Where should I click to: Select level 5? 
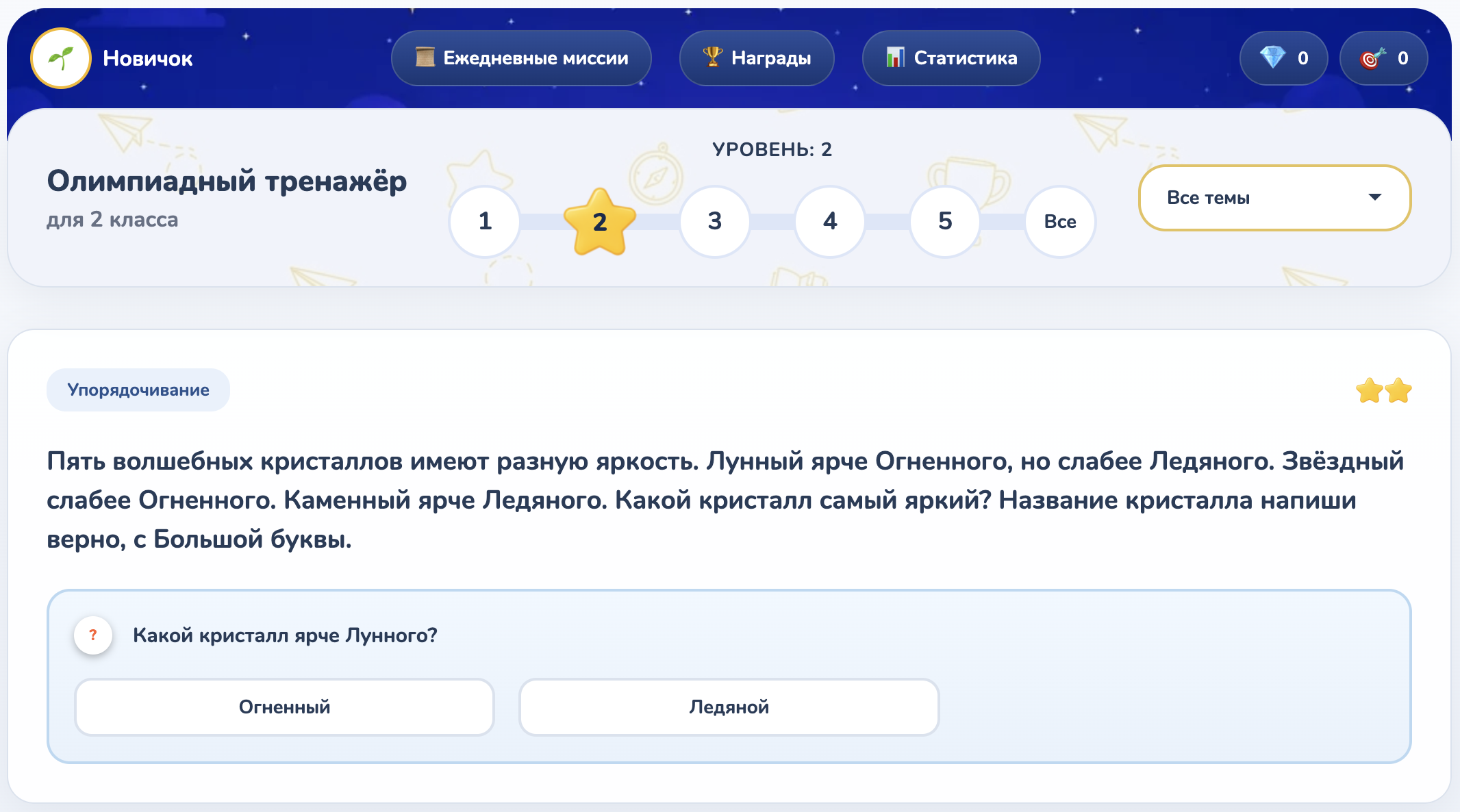coord(945,221)
